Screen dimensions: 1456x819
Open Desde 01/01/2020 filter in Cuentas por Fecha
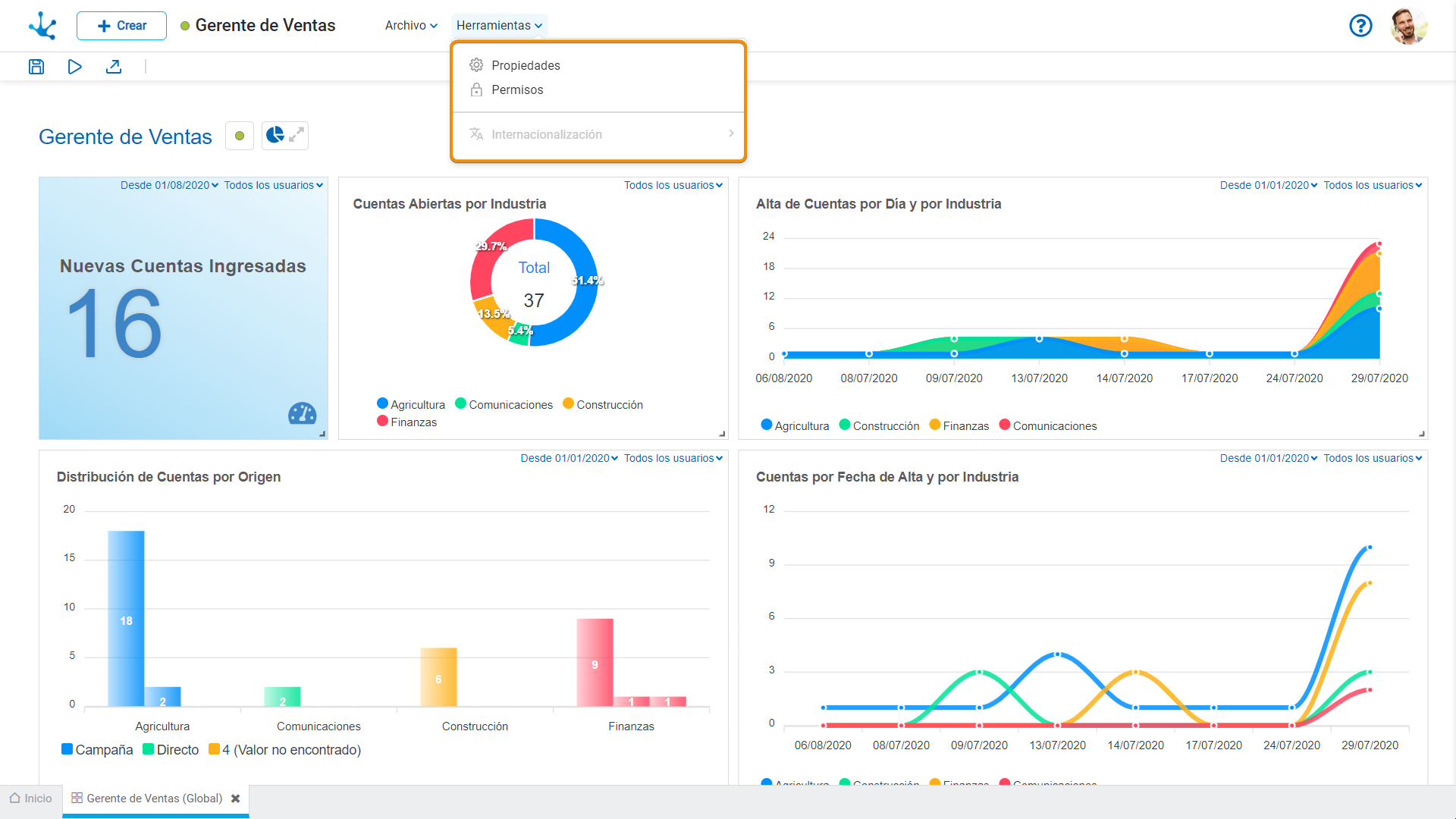[1269, 458]
